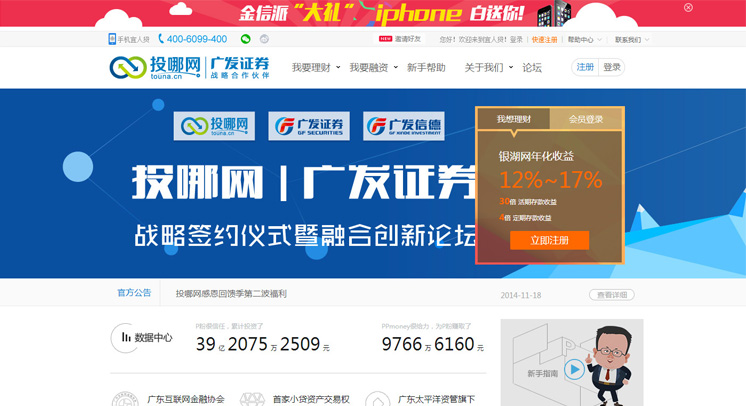Image resolution: width=746 pixels, height=406 pixels.
Task: Click the GF Securities logo in banner
Action: (x=309, y=126)
